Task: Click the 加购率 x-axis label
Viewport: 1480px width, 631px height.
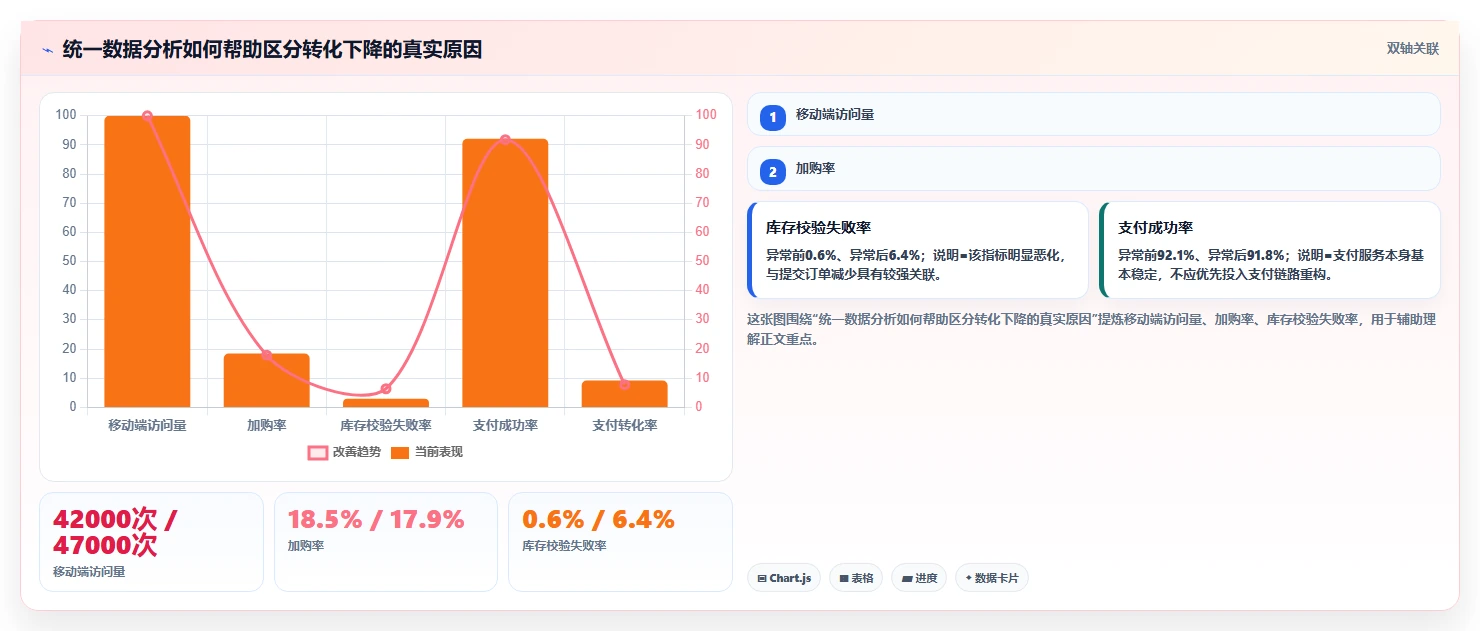Action: tap(266, 425)
